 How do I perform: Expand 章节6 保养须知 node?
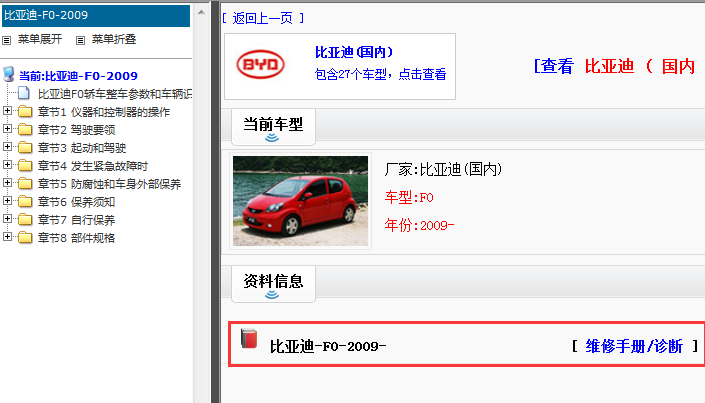pos(7,201)
